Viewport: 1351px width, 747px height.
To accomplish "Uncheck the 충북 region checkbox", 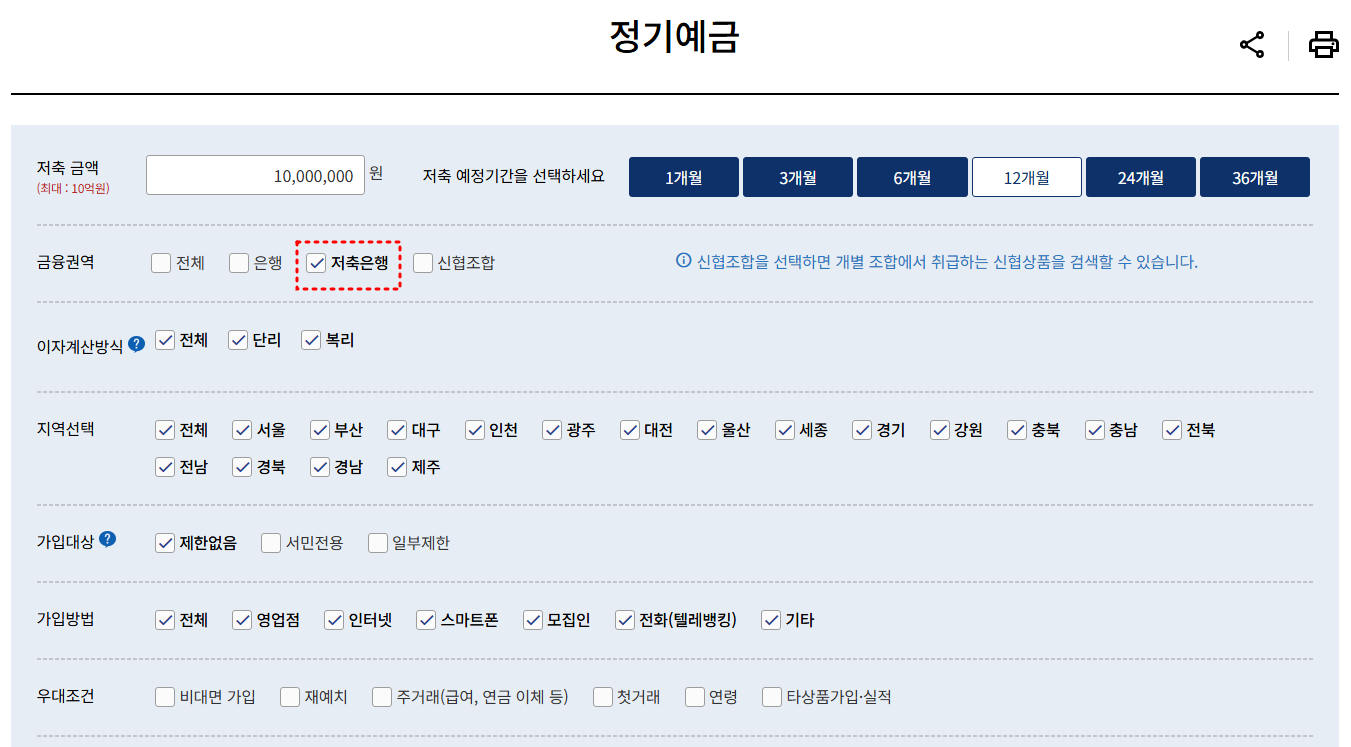I will point(1017,430).
